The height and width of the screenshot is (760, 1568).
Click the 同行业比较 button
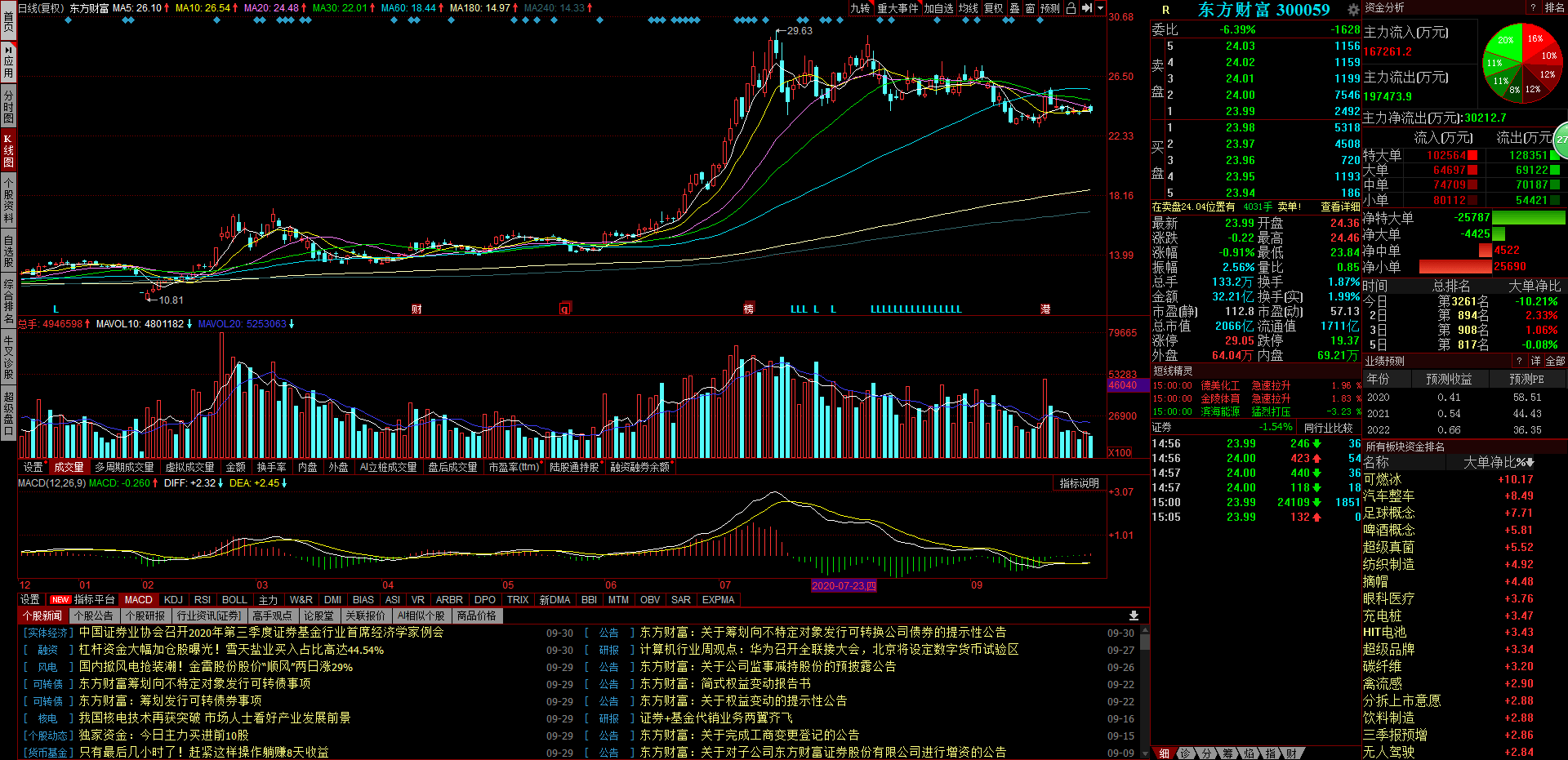coord(1328,428)
